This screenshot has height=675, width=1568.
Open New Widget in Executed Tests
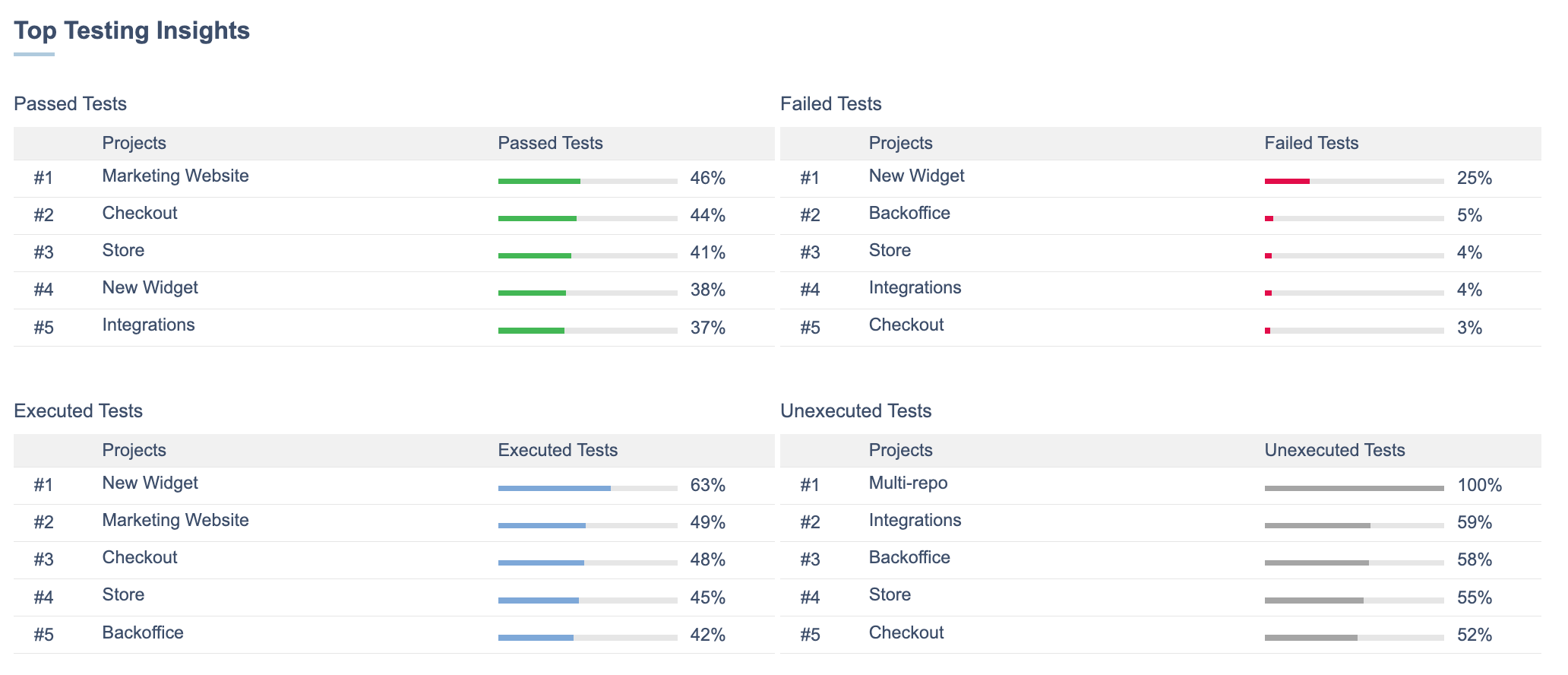point(150,483)
